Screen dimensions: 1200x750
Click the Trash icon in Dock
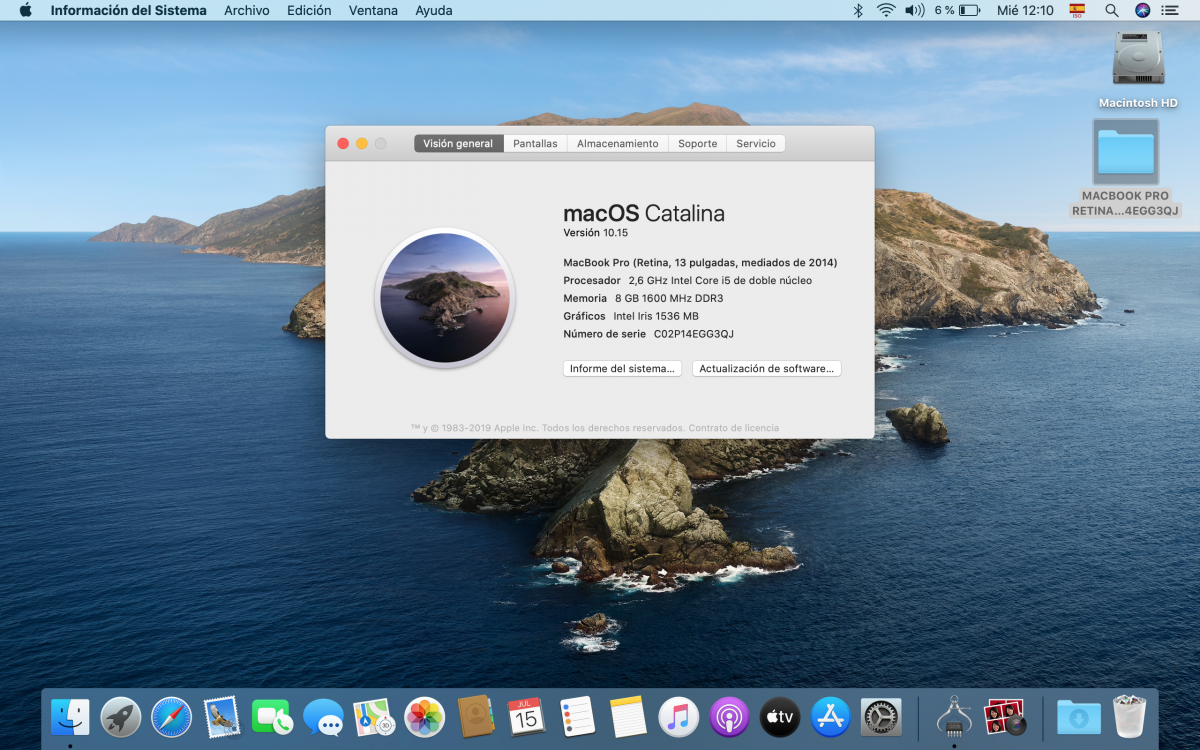click(x=1129, y=717)
